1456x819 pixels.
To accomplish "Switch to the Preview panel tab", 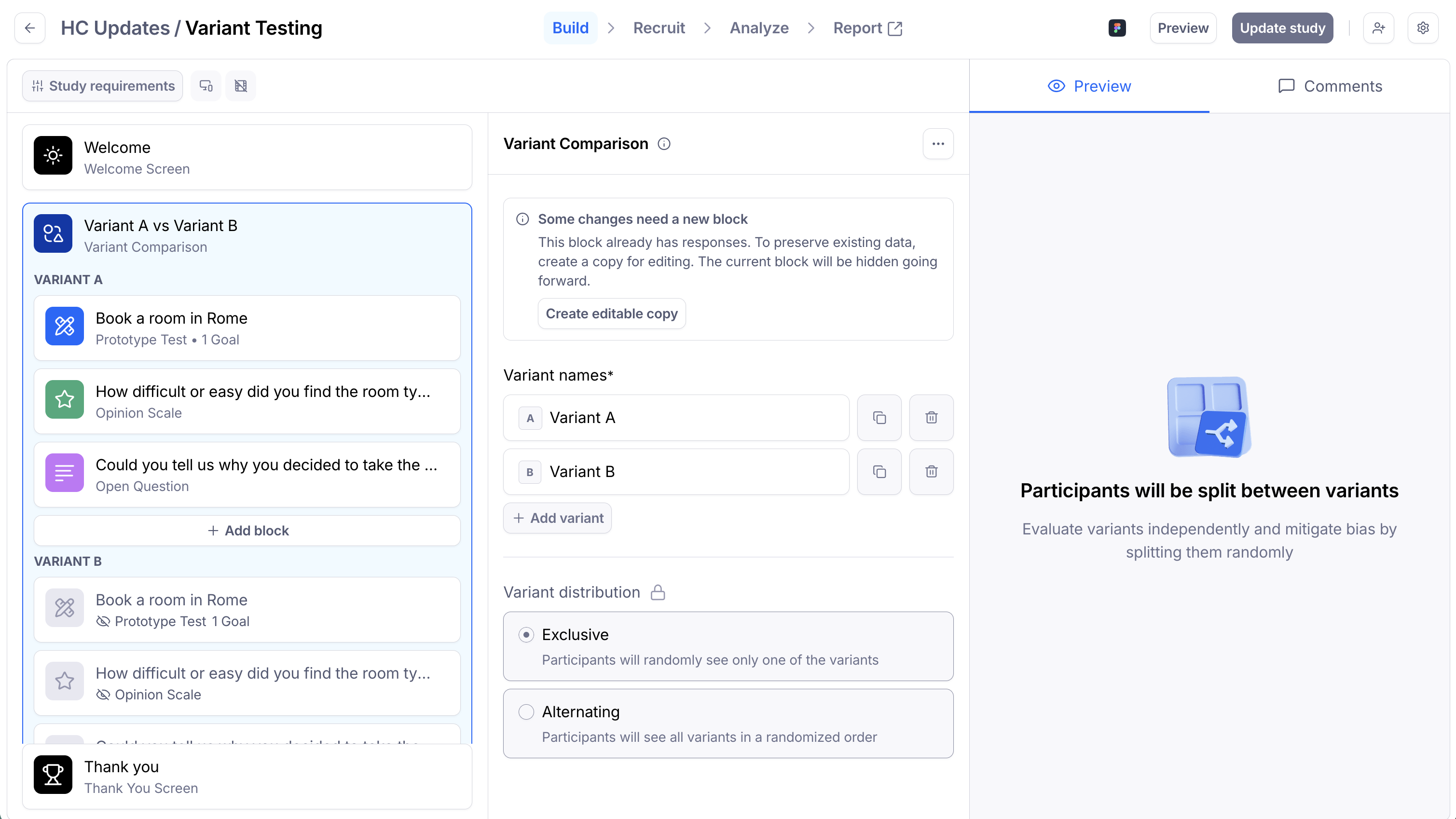I will pyautogui.click(x=1089, y=86).
